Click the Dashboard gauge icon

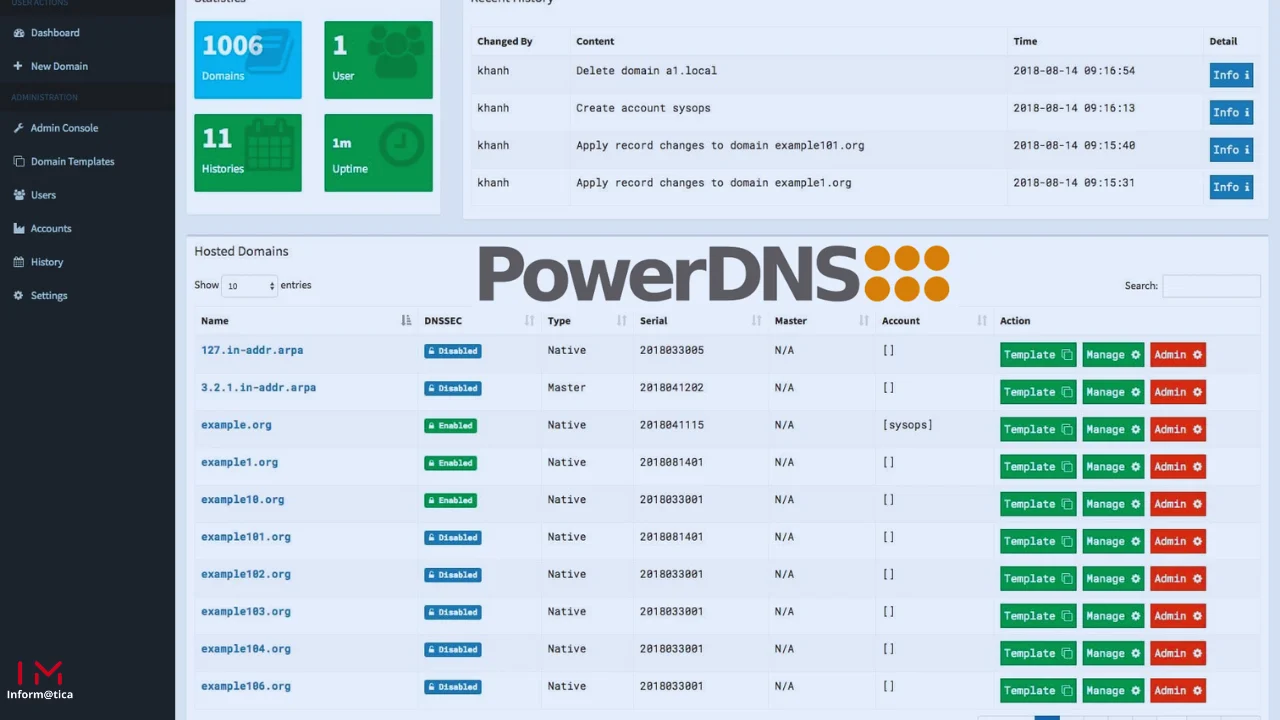click(18, 33)
